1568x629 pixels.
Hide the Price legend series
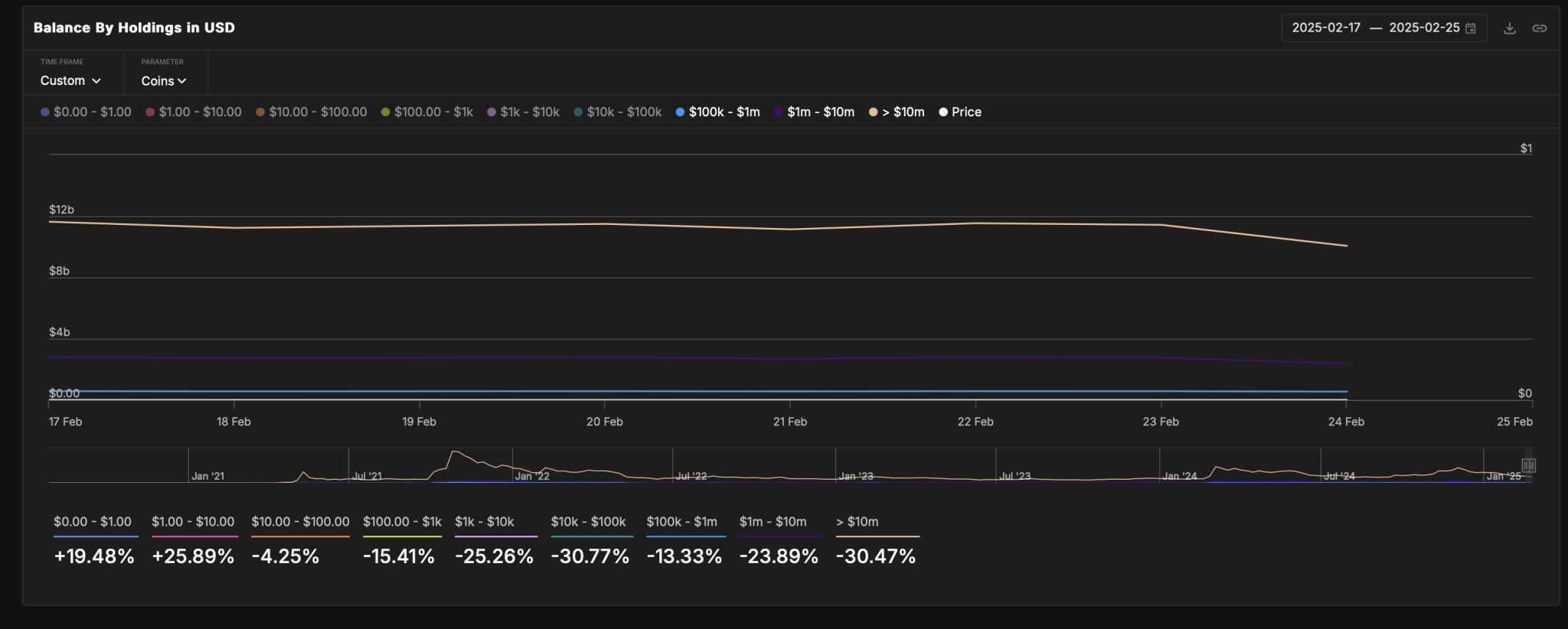tap(960, 112)
